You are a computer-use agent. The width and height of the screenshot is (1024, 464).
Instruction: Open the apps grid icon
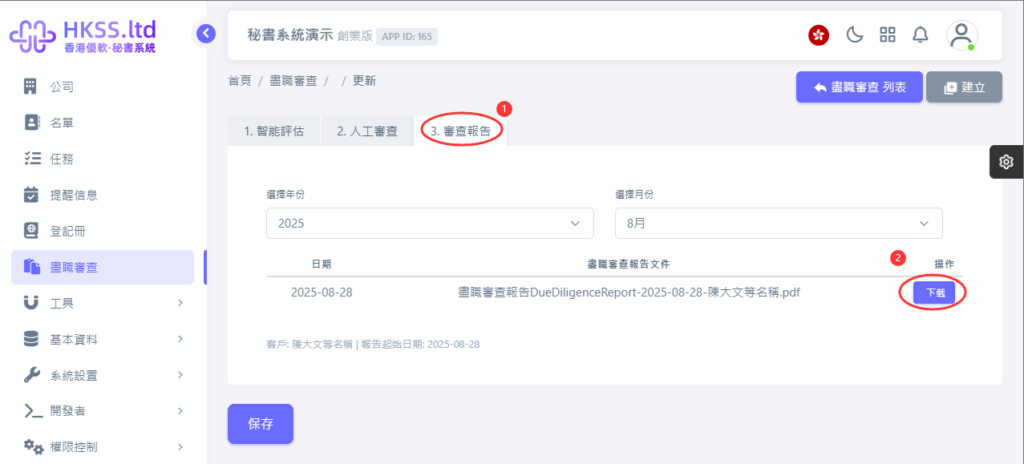coord(887,35)
